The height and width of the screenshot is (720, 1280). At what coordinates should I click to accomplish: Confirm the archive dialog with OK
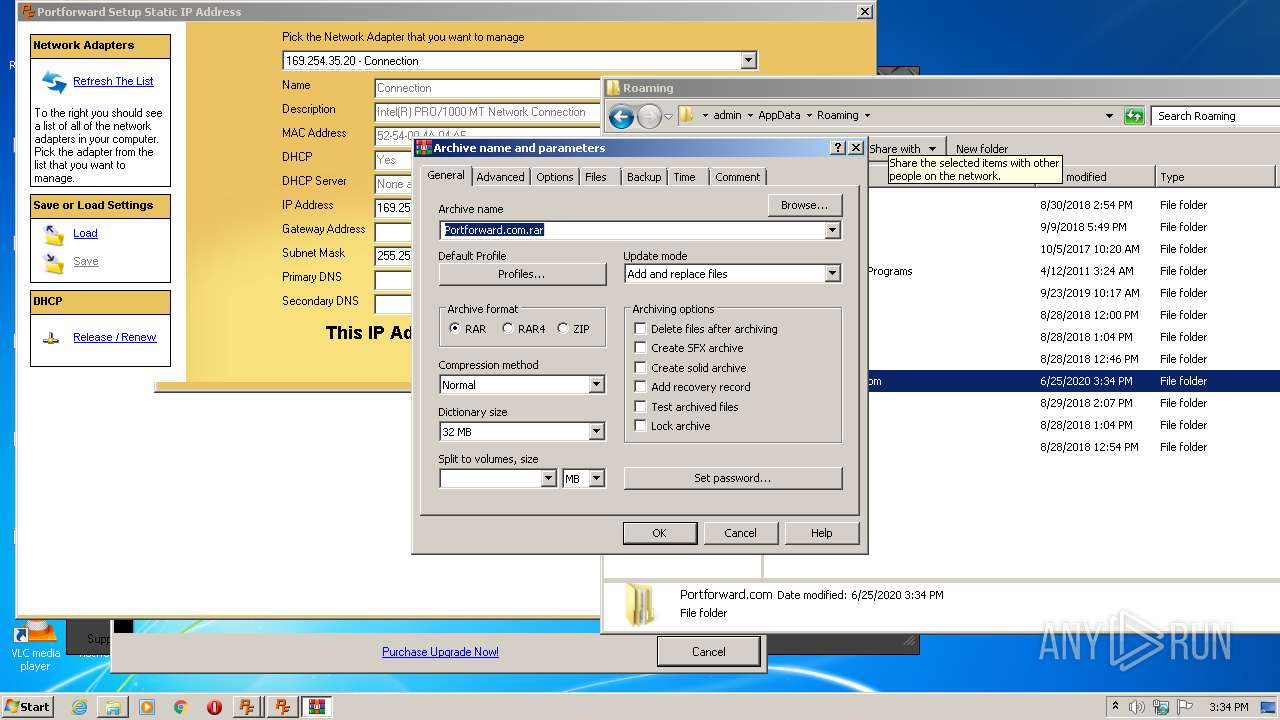[659, 533]
